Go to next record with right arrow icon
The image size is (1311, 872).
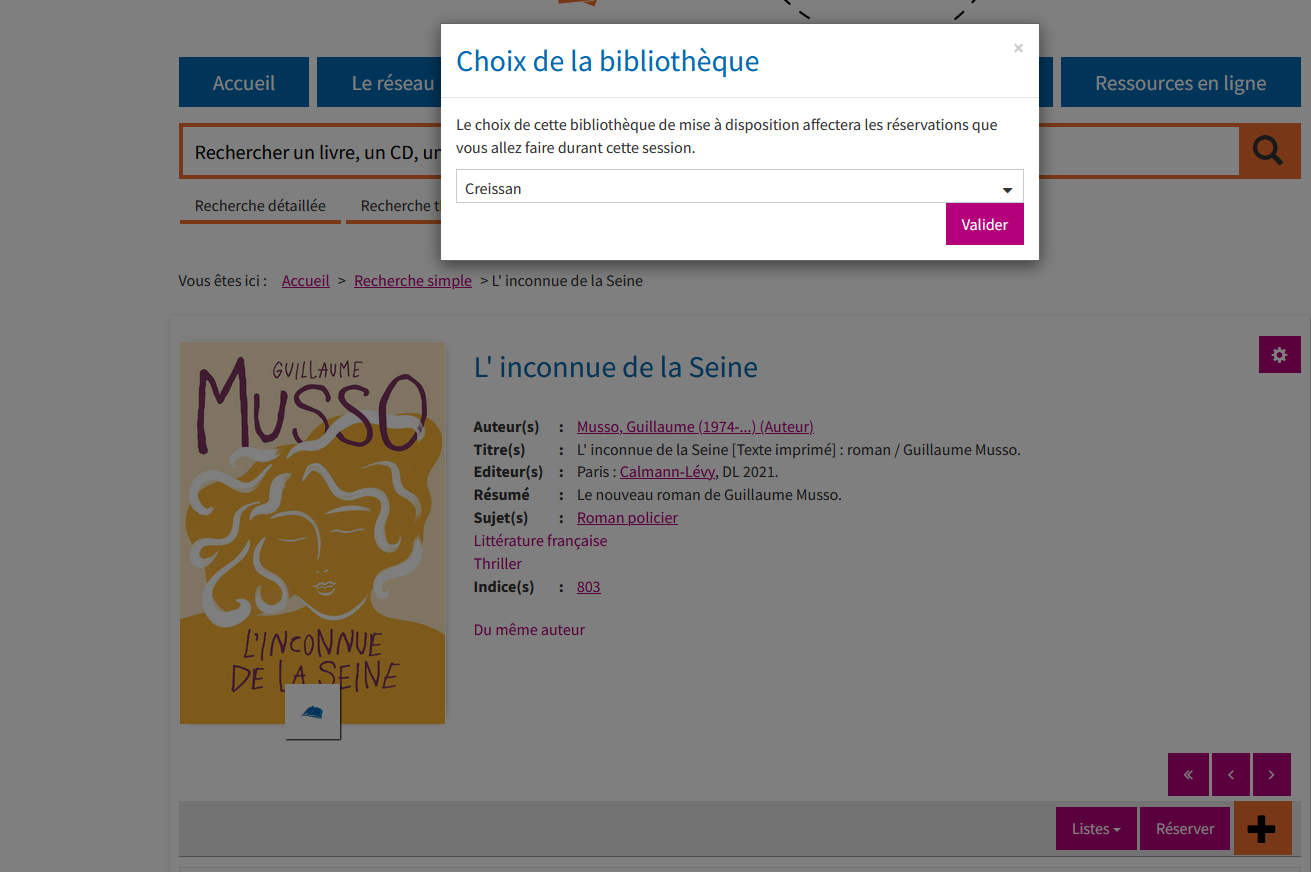(1271, 774)
